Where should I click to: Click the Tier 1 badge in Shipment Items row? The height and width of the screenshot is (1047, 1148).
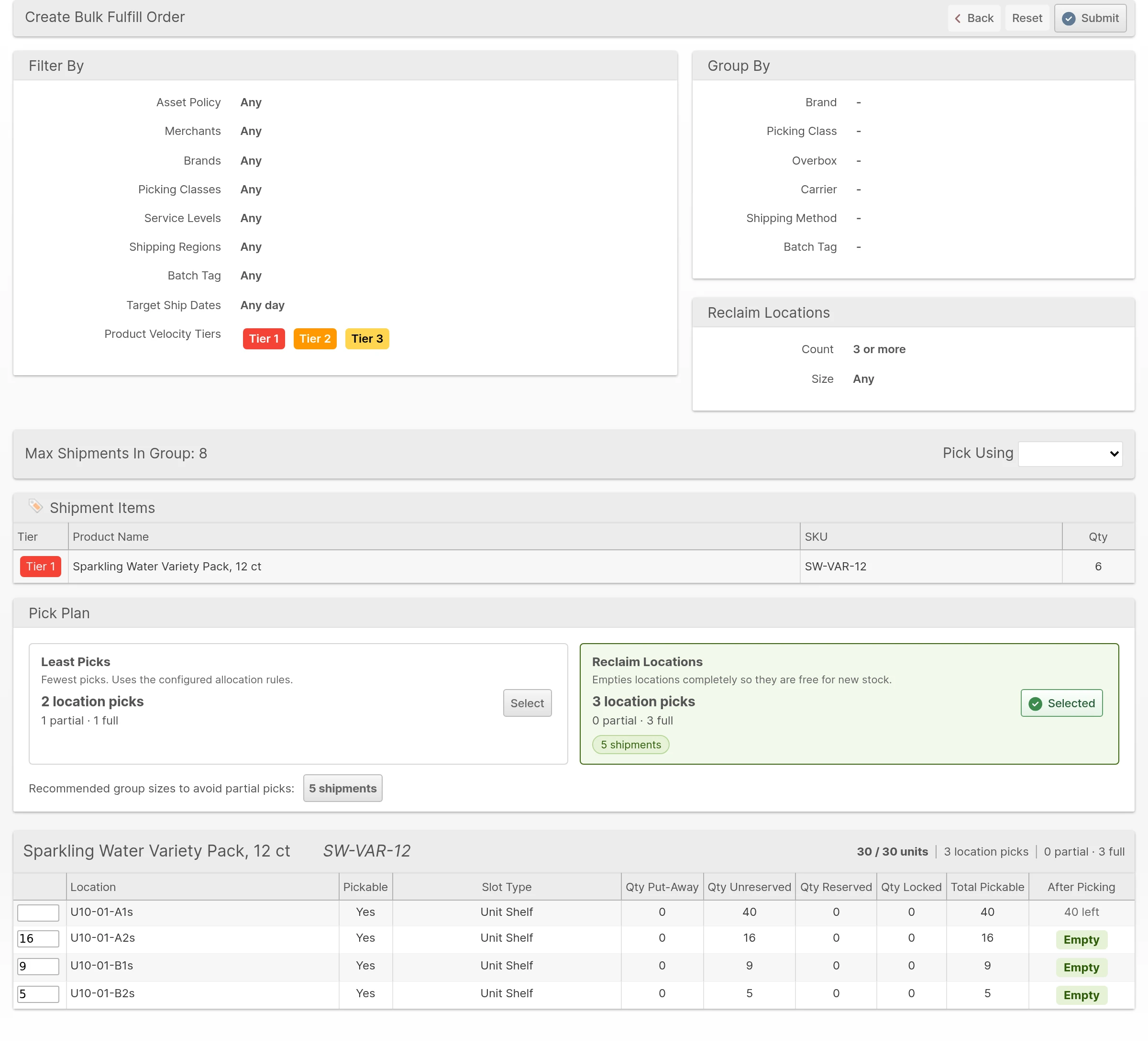tap(41, 566)
